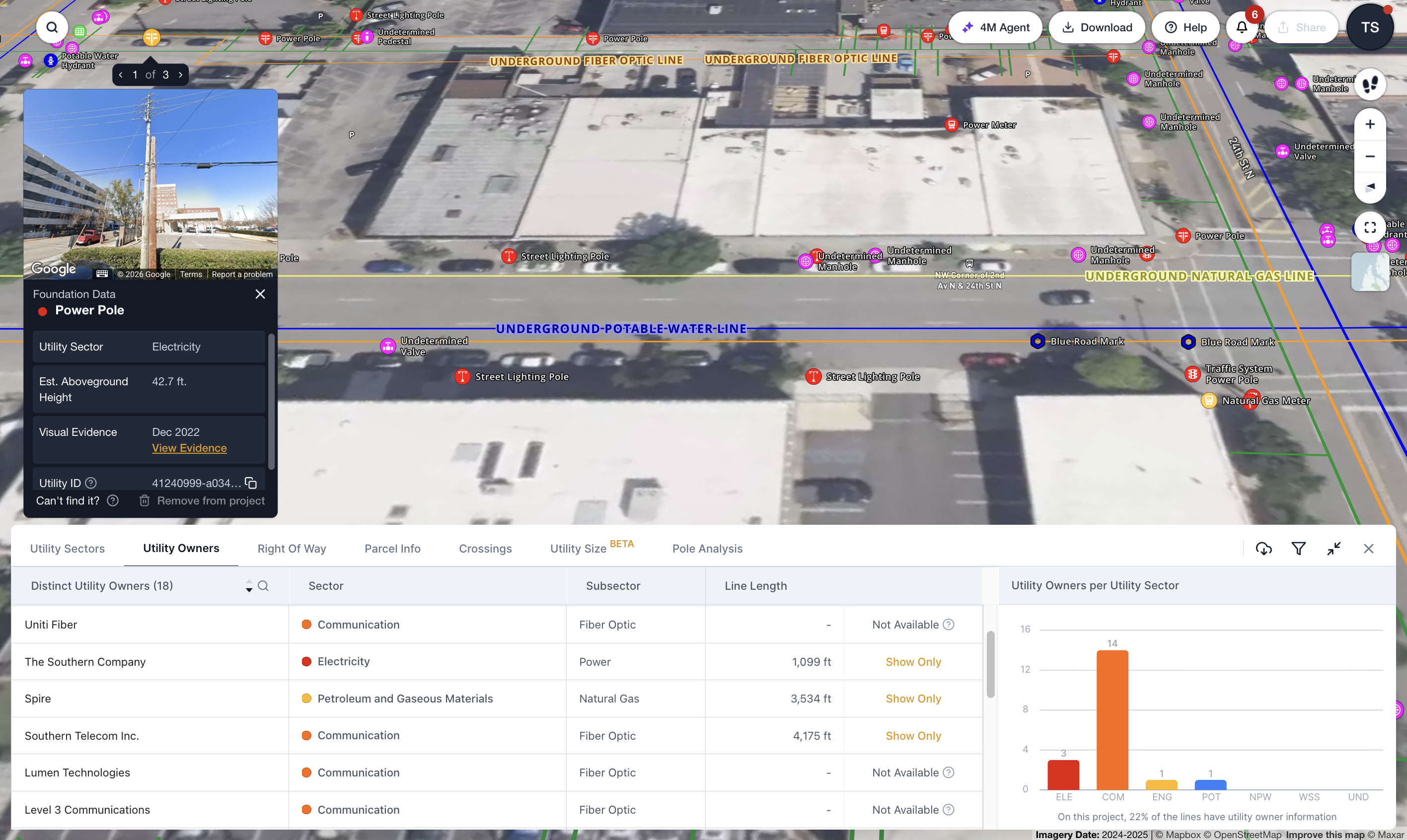This screenshot has height=840, width=1407.
Task: Reset map compass orientation
Action: coord(1370,187)
